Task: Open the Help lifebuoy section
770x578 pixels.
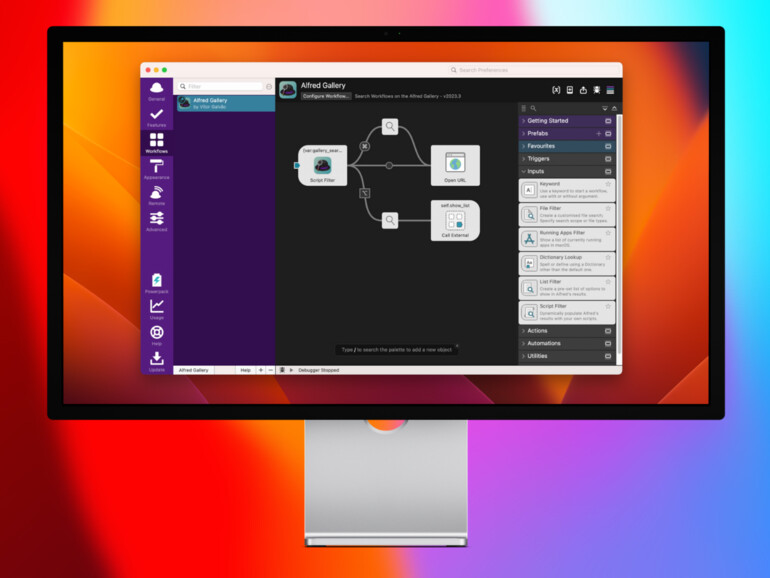Action: coord(157,335)
